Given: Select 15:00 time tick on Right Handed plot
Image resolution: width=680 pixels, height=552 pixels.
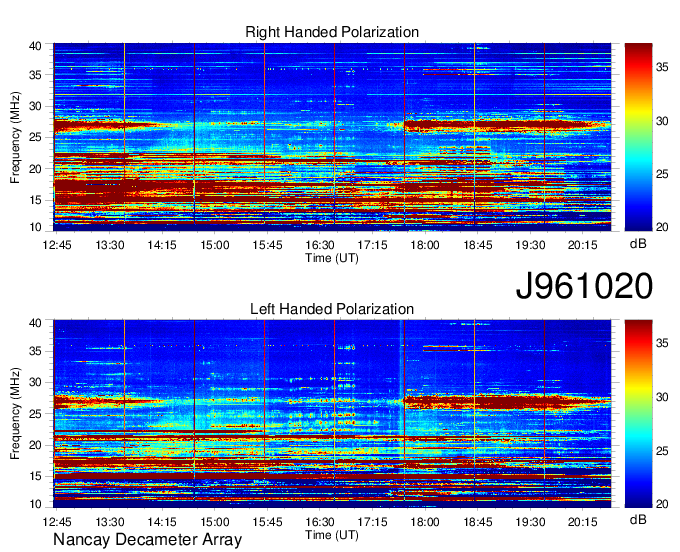Looking at the screenshot, I should pos(215,245).
